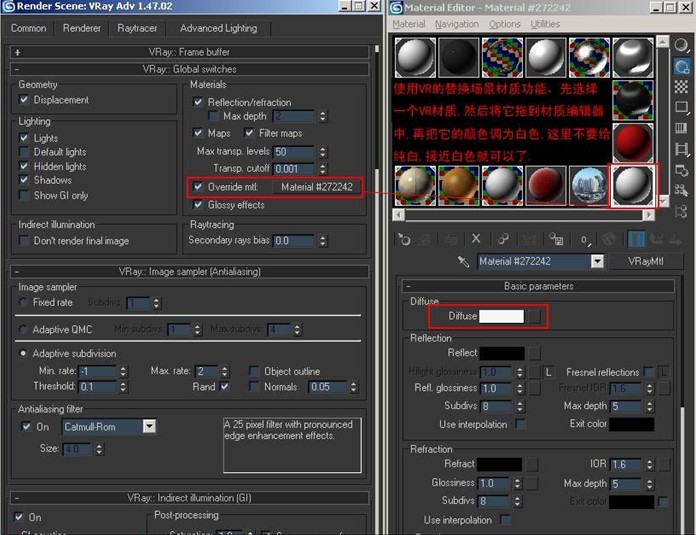Switch to the Advanced Lighting tab
This screenshot has height=535, width=696.
point(218,28)
